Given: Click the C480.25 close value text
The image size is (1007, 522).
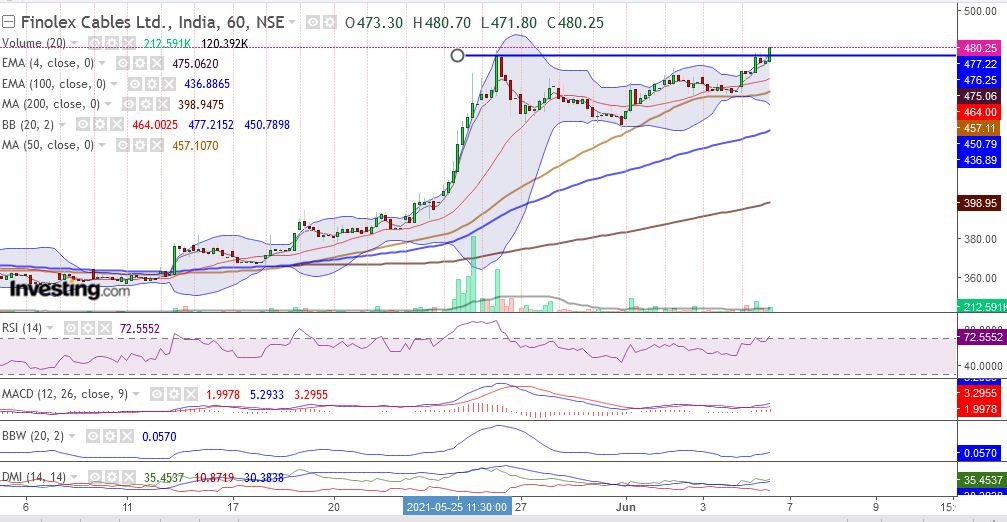Looking at the screenshot, I should (575, 23).
